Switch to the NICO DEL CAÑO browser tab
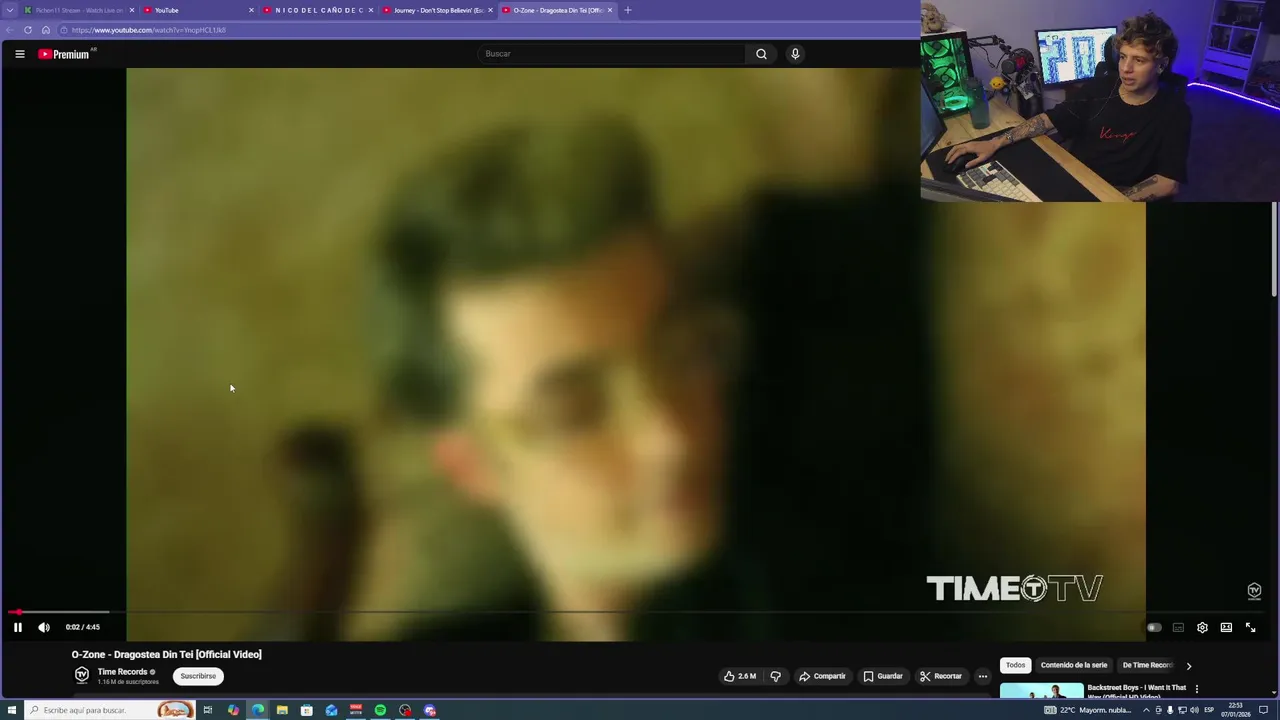The height and width of the screenshot is (720, 1280). point(317,10)
